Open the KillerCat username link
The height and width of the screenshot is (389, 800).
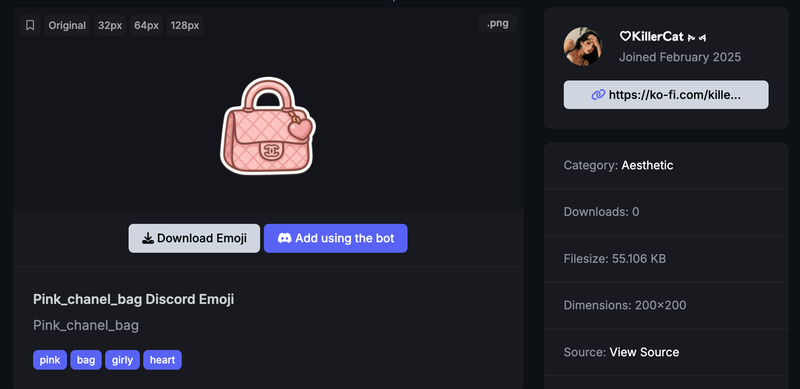click(663, 36)
